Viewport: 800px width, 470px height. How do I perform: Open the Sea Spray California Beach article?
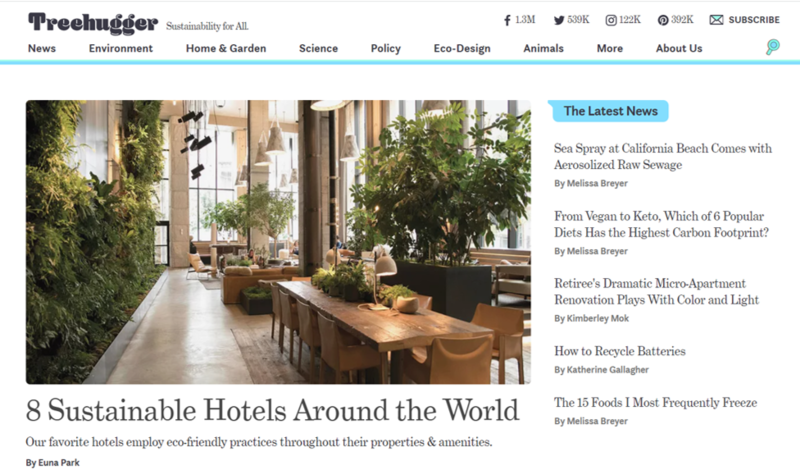[663, 156]
